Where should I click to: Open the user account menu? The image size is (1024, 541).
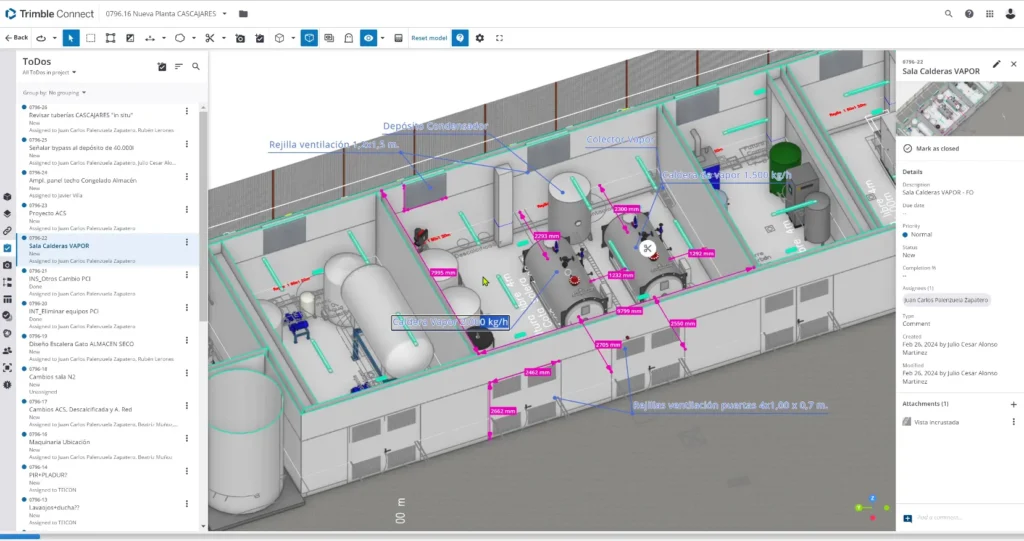point(1010,13)
